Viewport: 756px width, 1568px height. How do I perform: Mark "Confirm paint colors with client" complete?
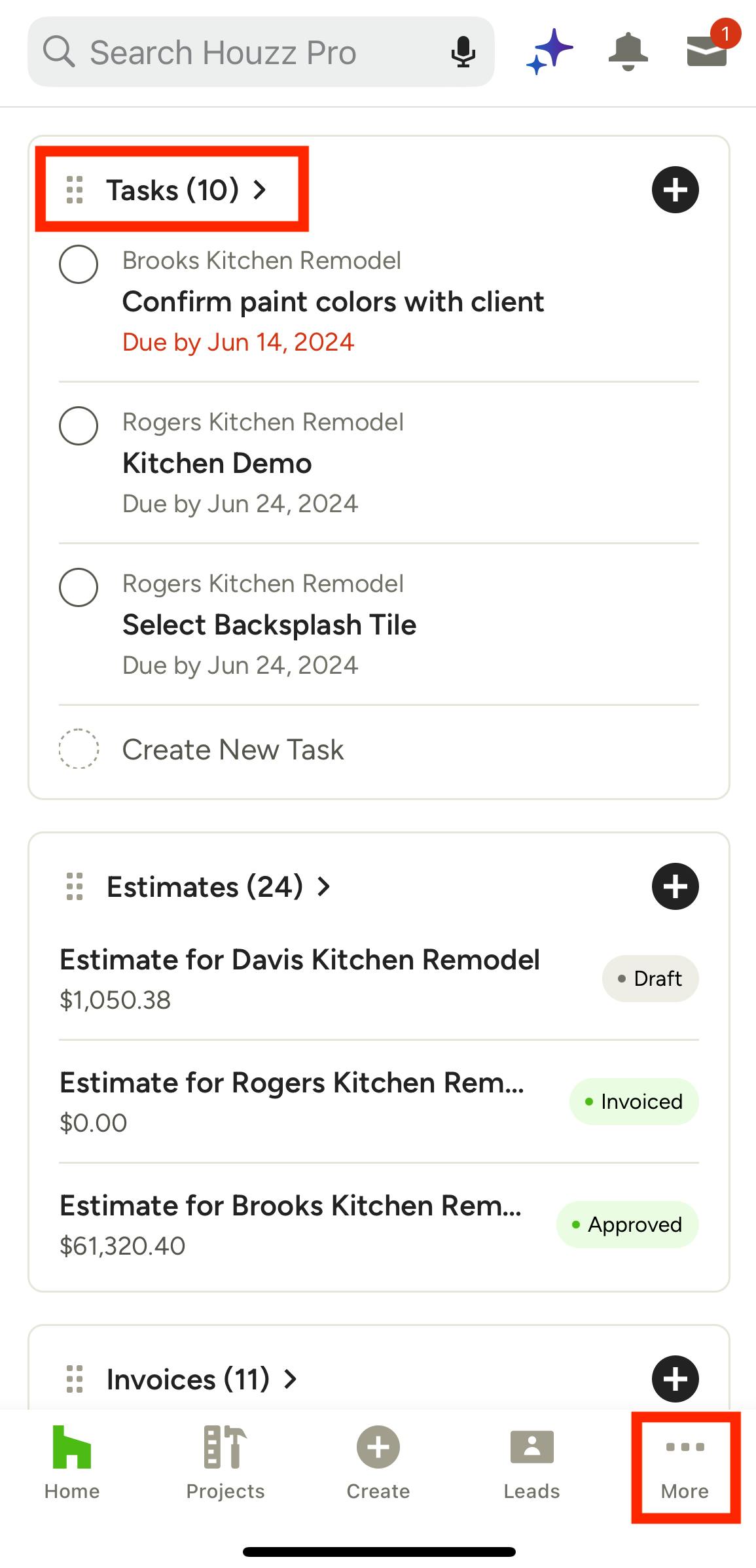click(x=79, y=264)
